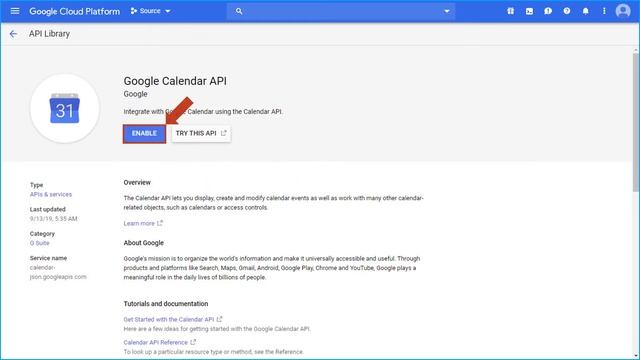The width and height of the screenshot is (640, 360).
Task: Click the API Library page title
Action: (49, 34)
